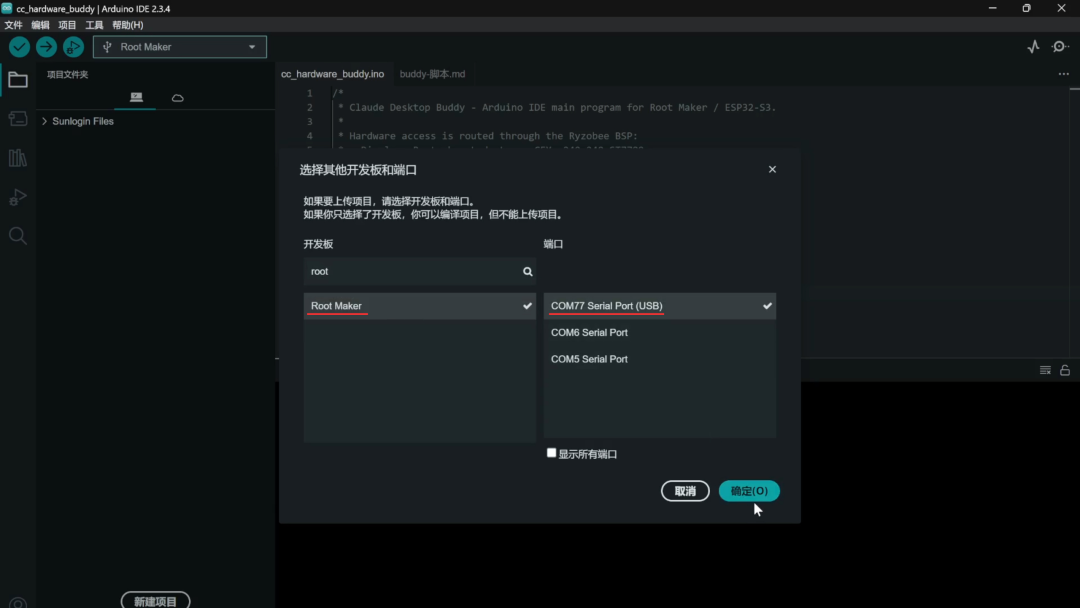Viewport: 1080px width, 608px height.
Task: Switch to cloud sketchbook icon
Action: 178,98
